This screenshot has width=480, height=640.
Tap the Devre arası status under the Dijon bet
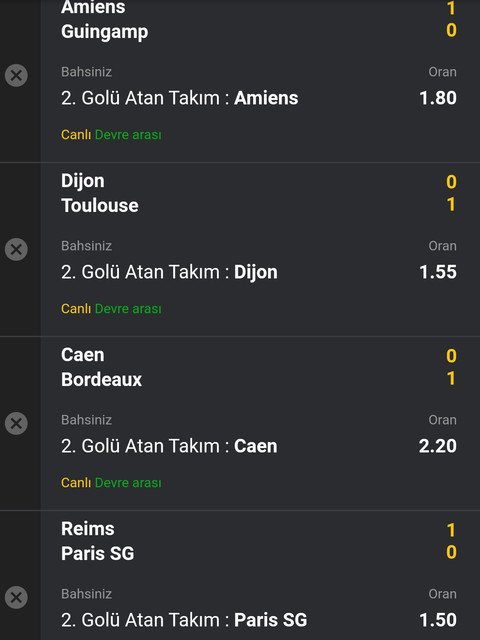128,309
